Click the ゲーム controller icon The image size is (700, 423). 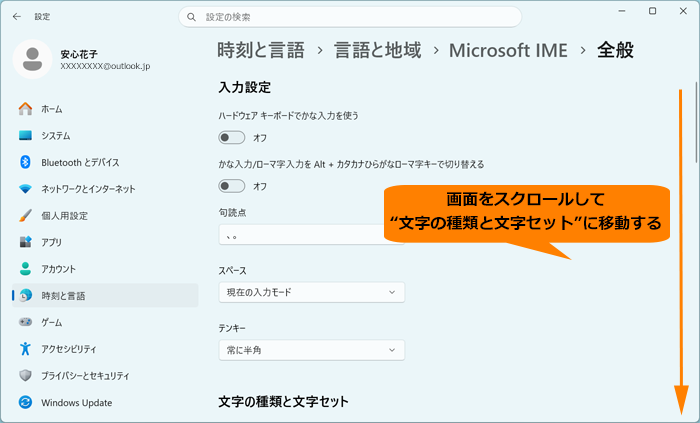[x=25, y=322]
